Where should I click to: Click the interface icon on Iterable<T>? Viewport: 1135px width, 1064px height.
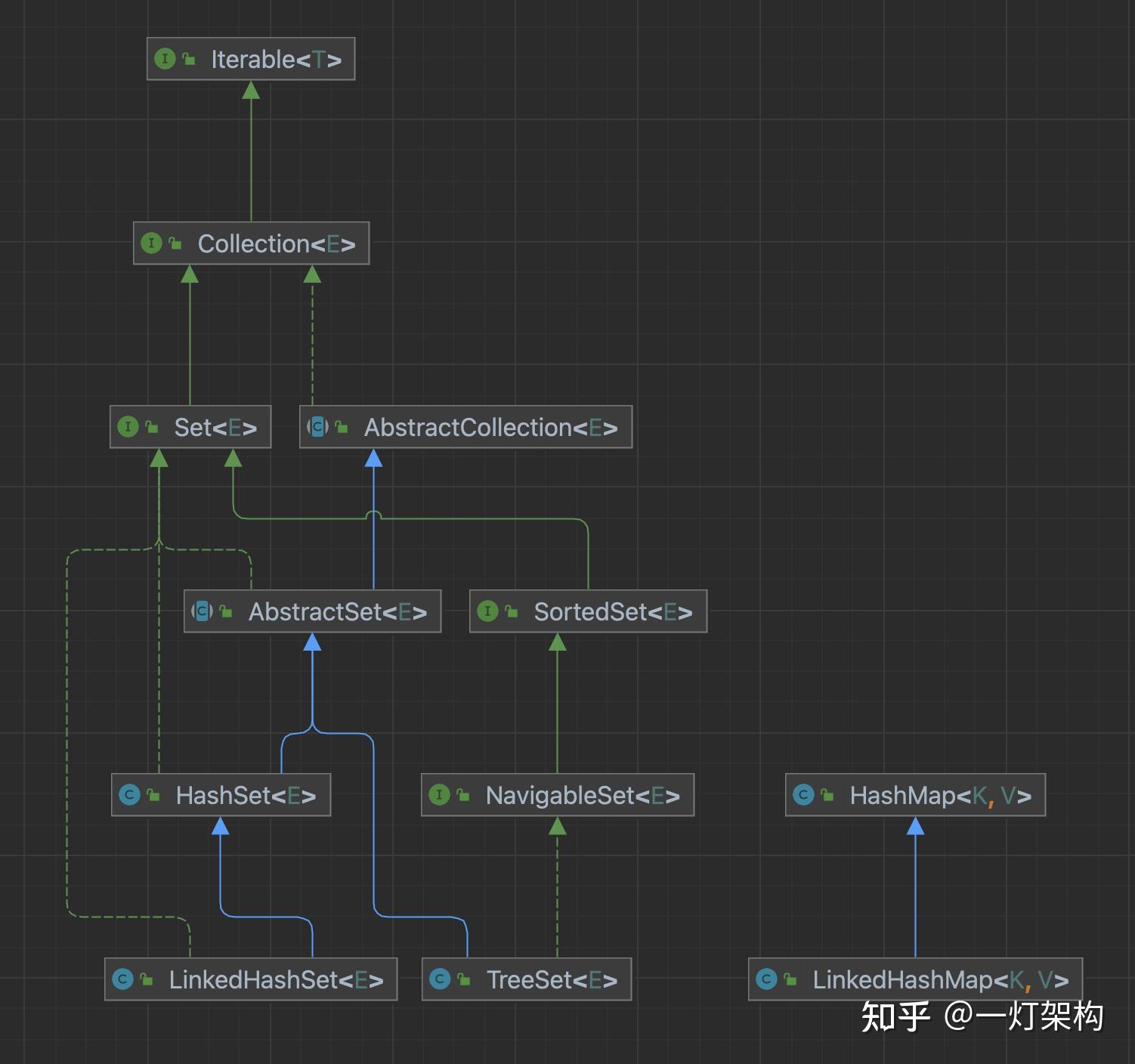(x=165, y=58)
